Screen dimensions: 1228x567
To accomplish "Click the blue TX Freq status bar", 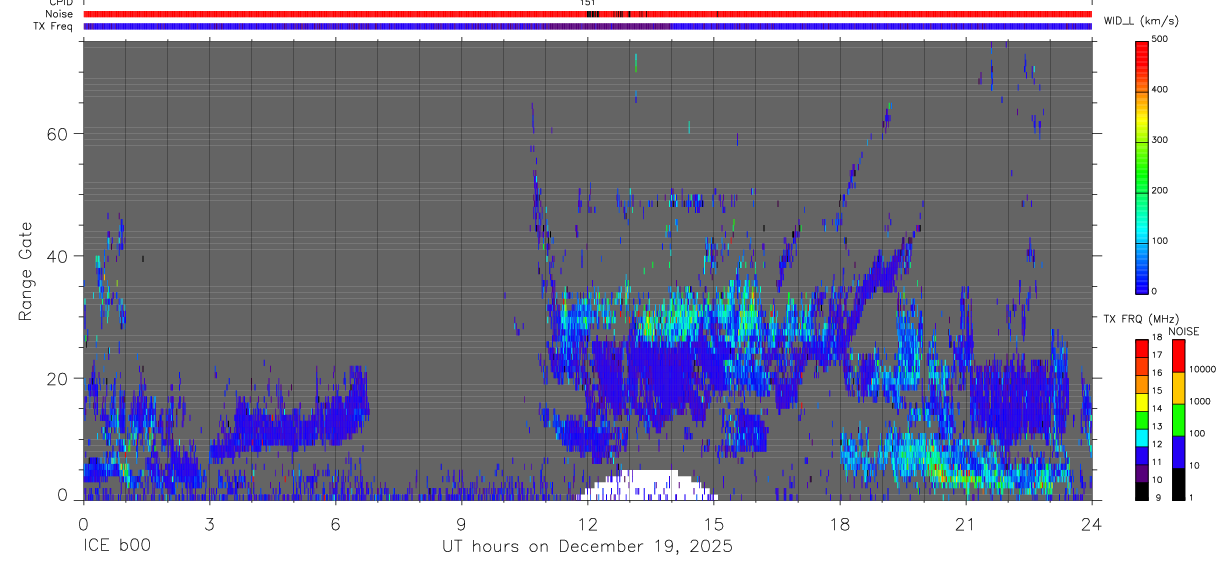I will (x=587, y=26).
